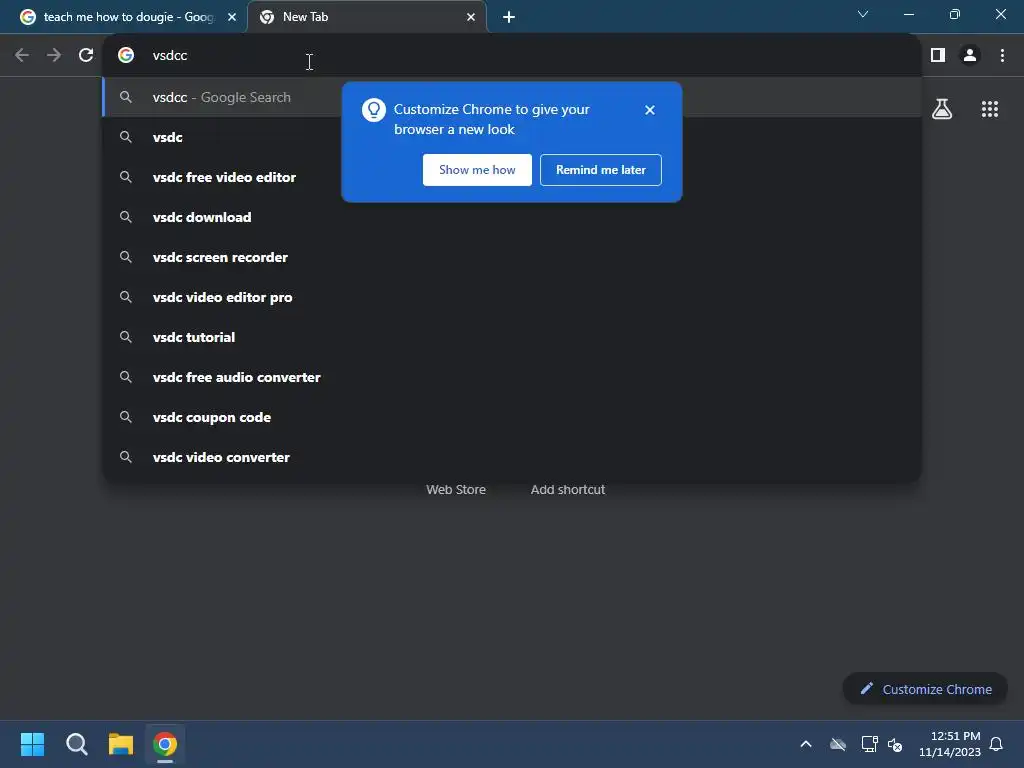Click the Chrome taskbar icon
Image resolution: width=1024 pixels, height=768 pixels.
[165, 744]
